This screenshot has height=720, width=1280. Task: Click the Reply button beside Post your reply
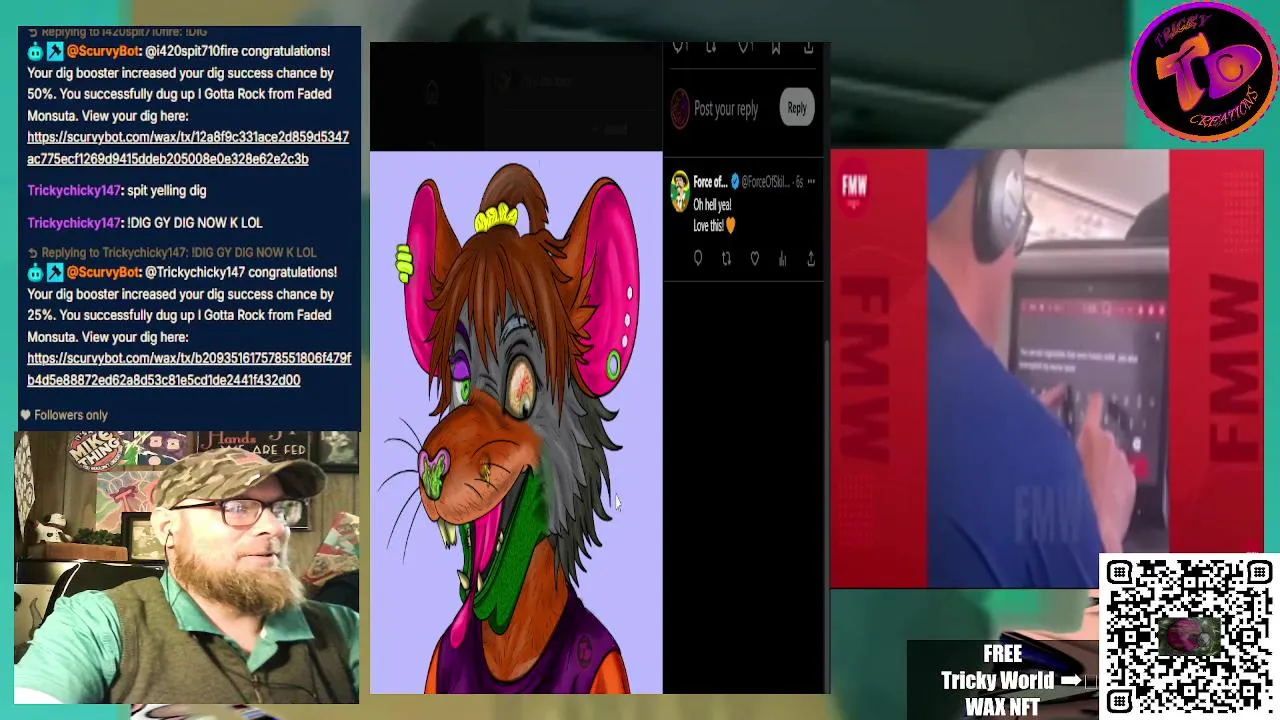pos(796,108)
